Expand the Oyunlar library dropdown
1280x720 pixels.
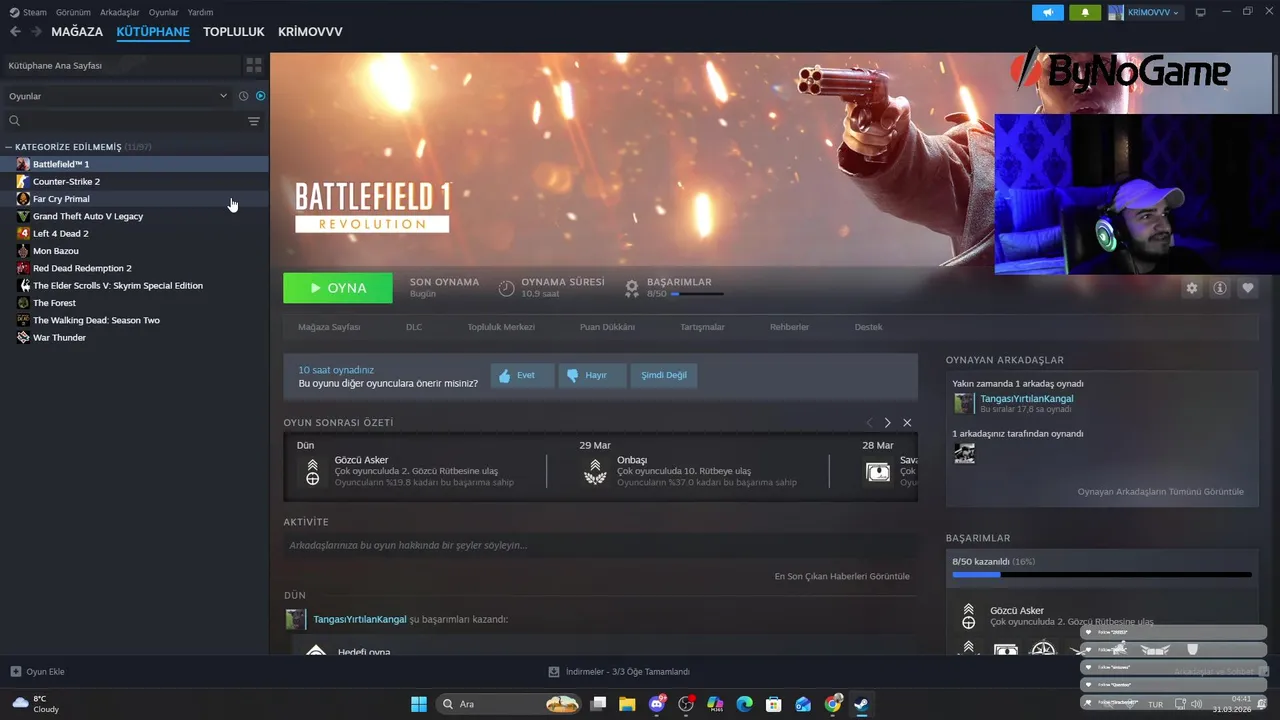click(118, 96)
